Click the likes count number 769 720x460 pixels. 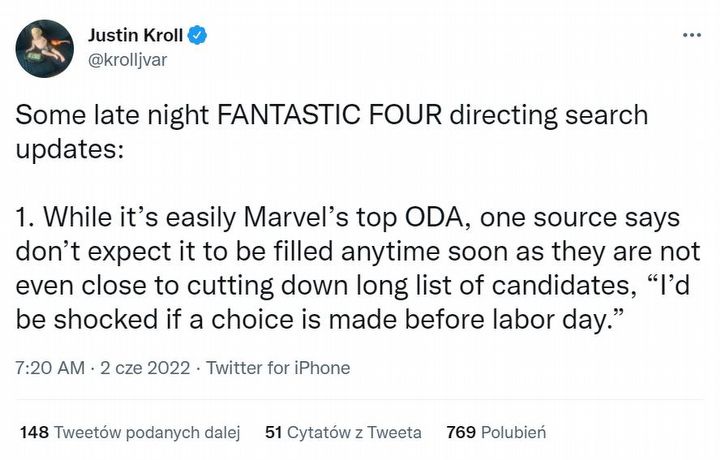[461, 433]
